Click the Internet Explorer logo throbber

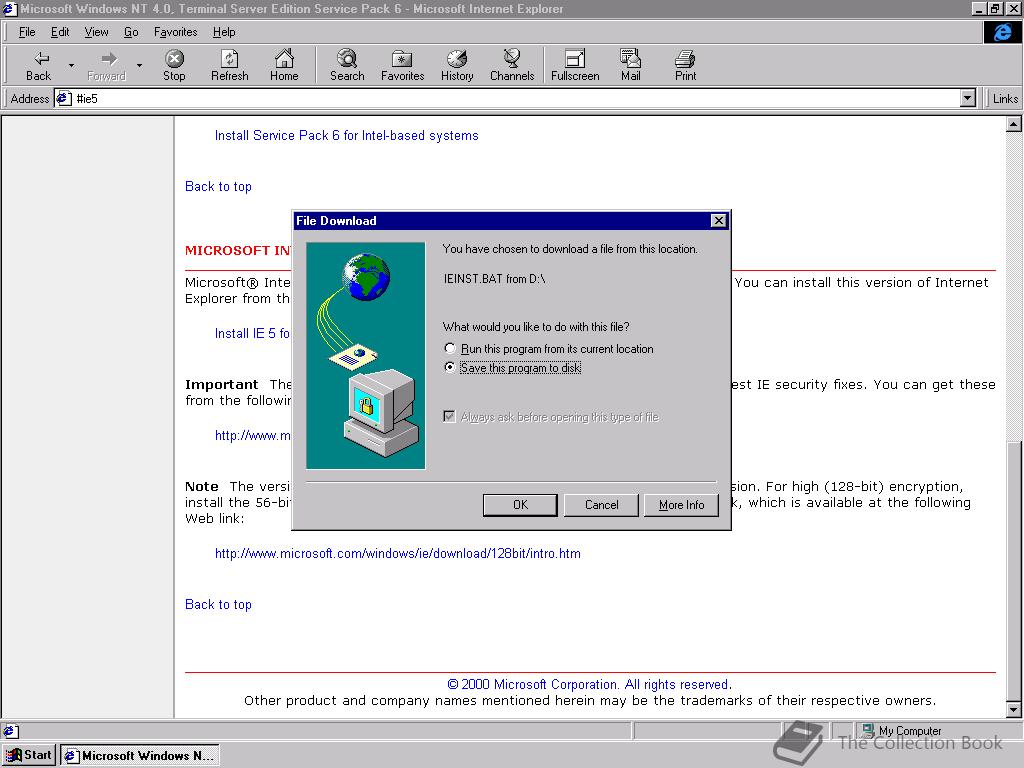pyautogui.click(x=1002, y=32)
